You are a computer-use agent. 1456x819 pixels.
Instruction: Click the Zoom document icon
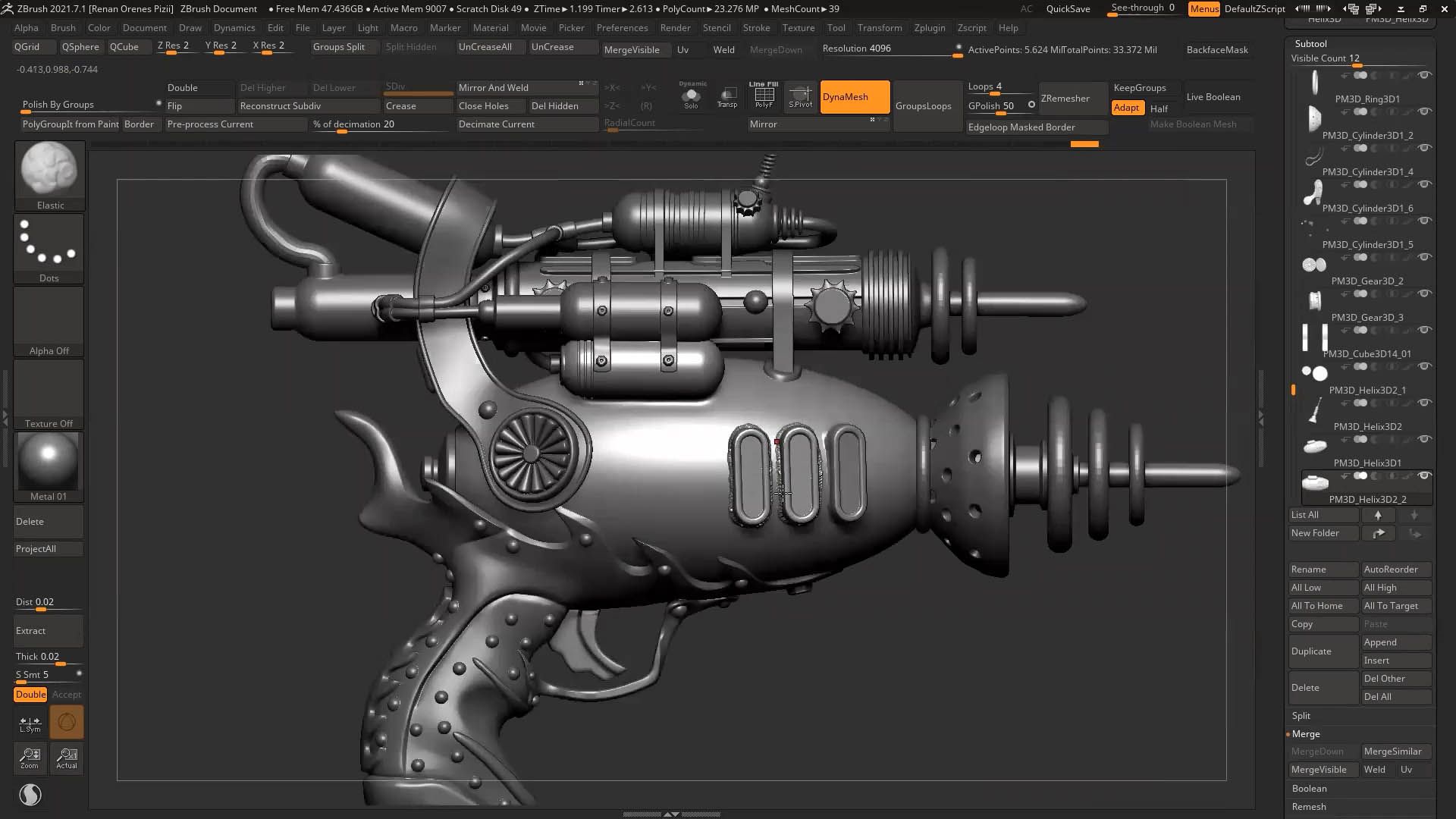(x=30, y=758)
